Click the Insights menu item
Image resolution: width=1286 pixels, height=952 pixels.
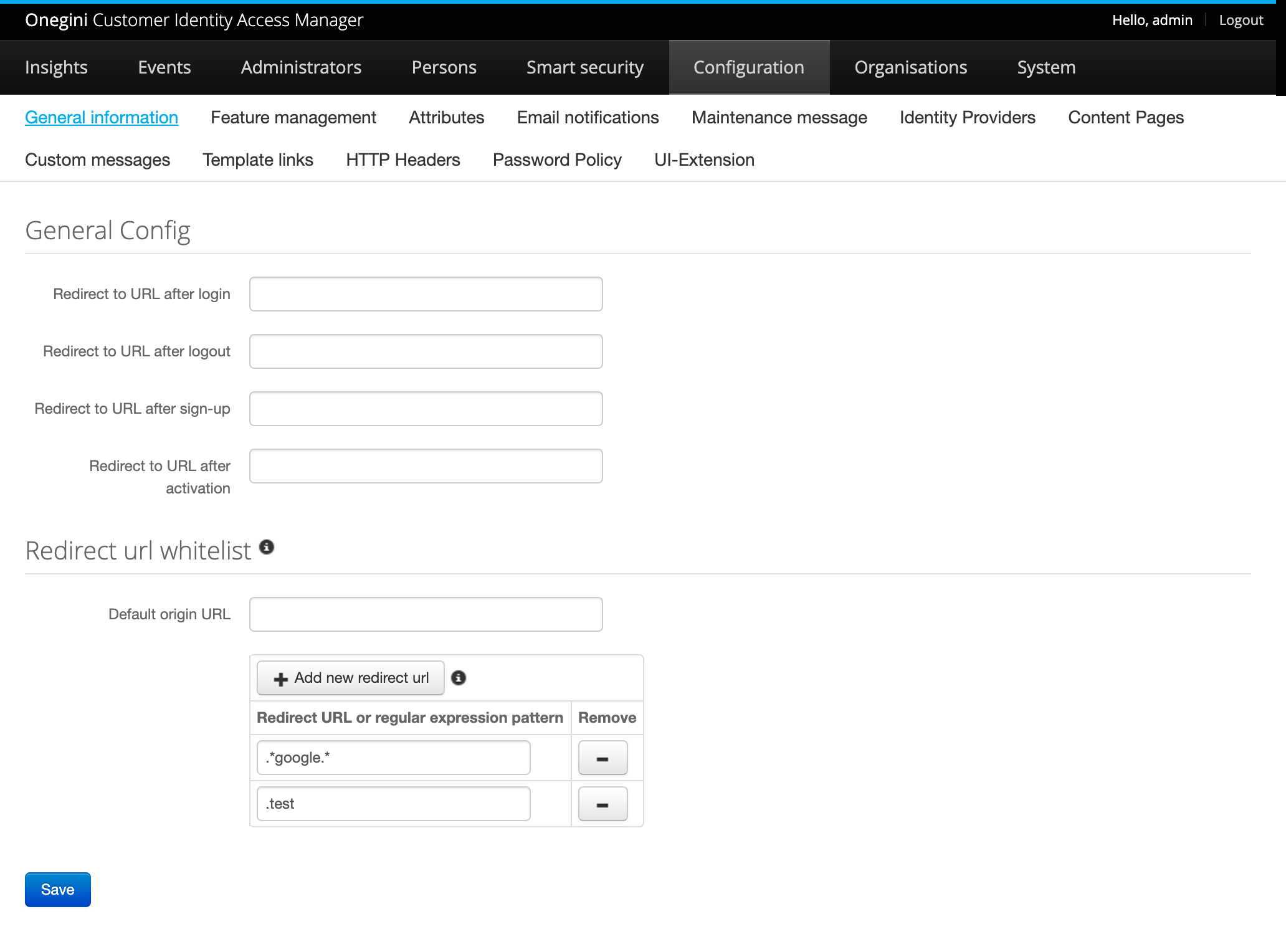pyautogui.click(x=56, y=66)
